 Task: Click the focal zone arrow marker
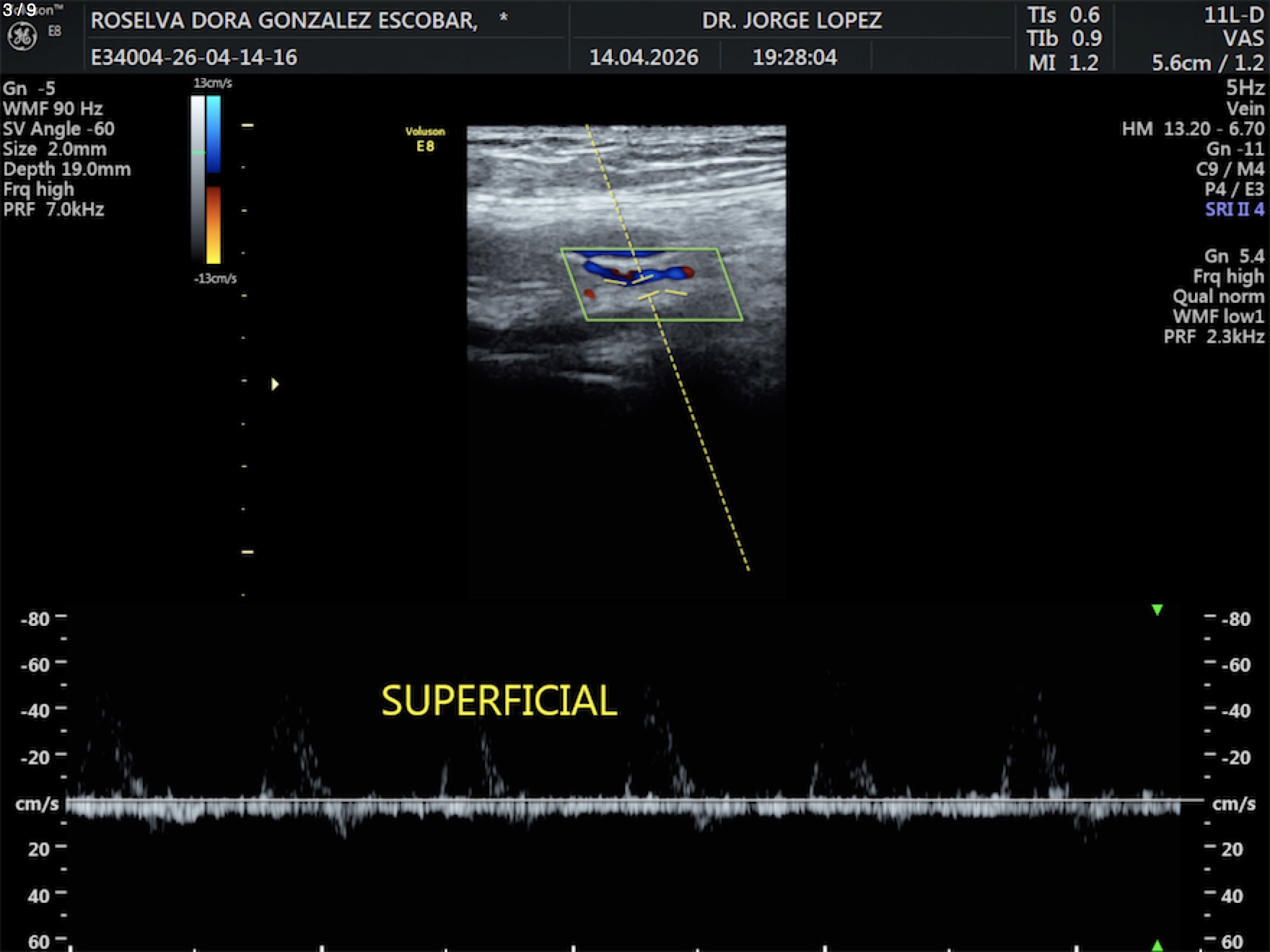(x=275, y=384)
